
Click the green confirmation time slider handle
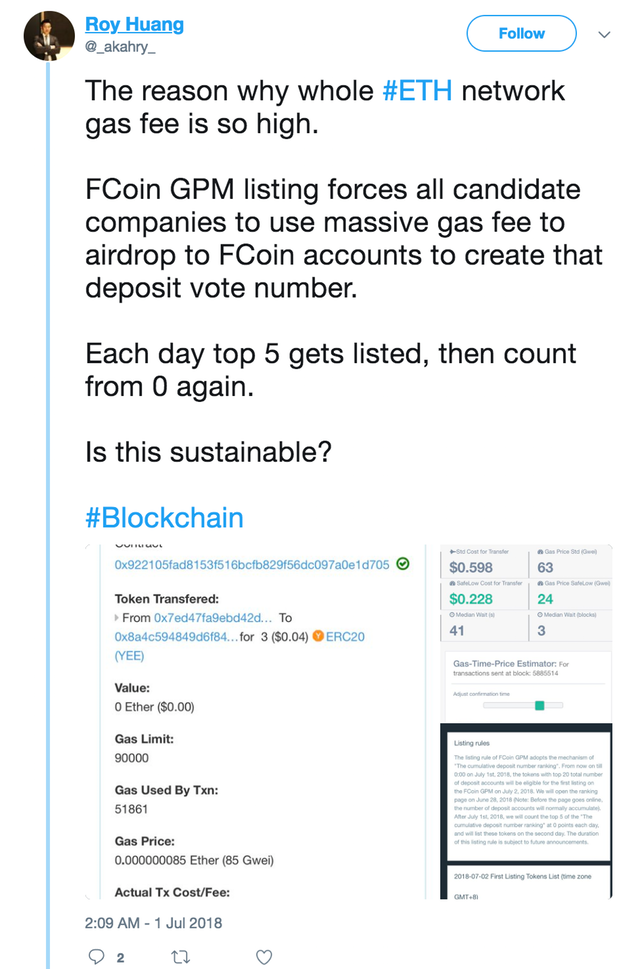pyautogui.click(x=539, y=705)
